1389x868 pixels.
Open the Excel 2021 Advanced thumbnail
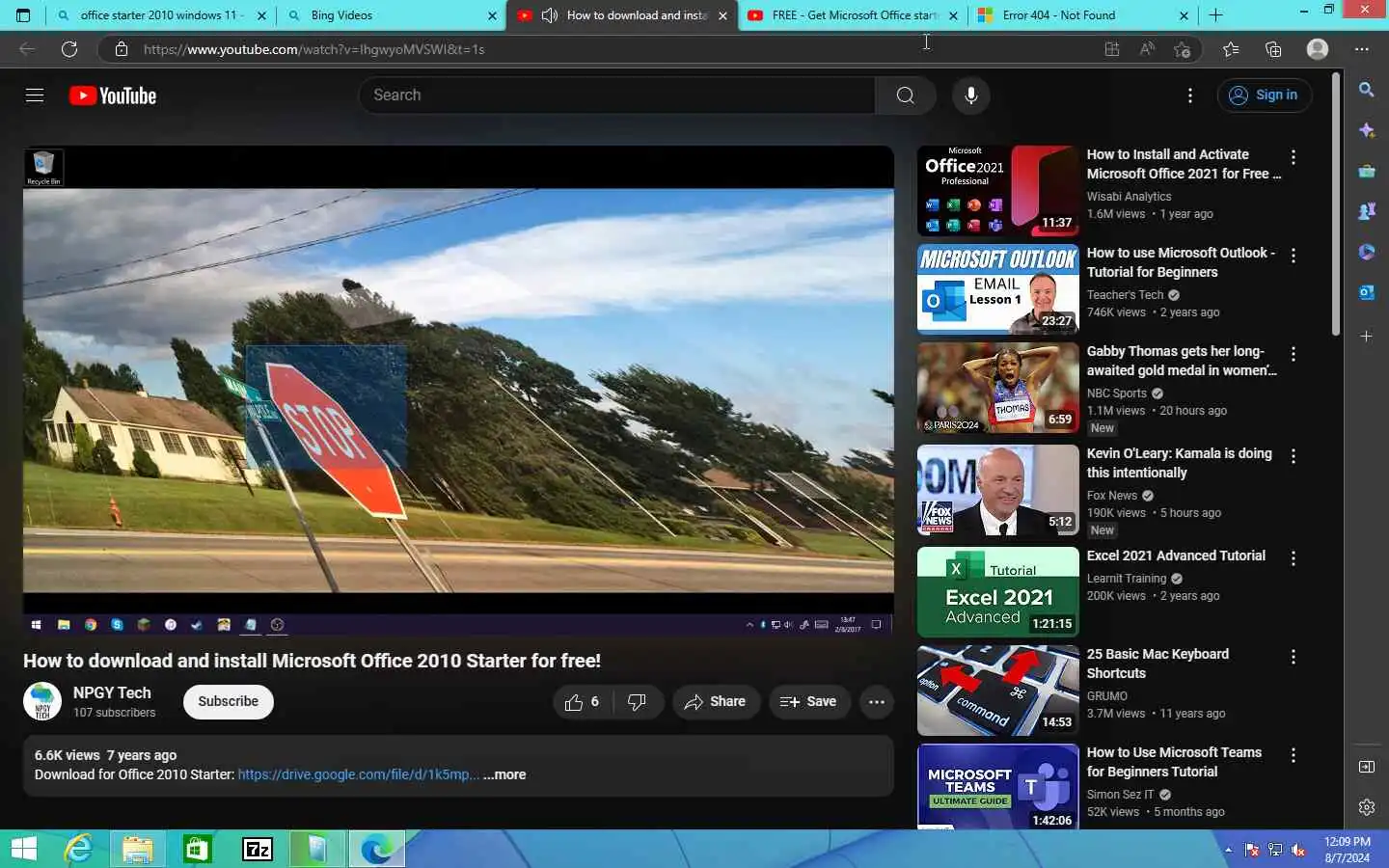[997, 592]
